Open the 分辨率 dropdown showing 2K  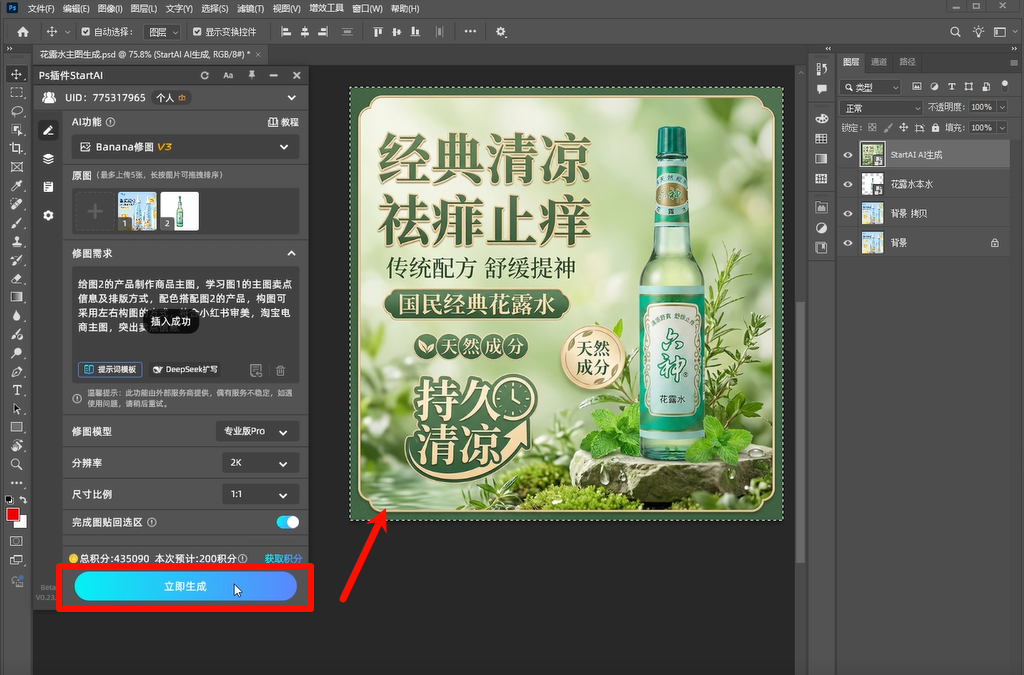(x=260, y=462)
